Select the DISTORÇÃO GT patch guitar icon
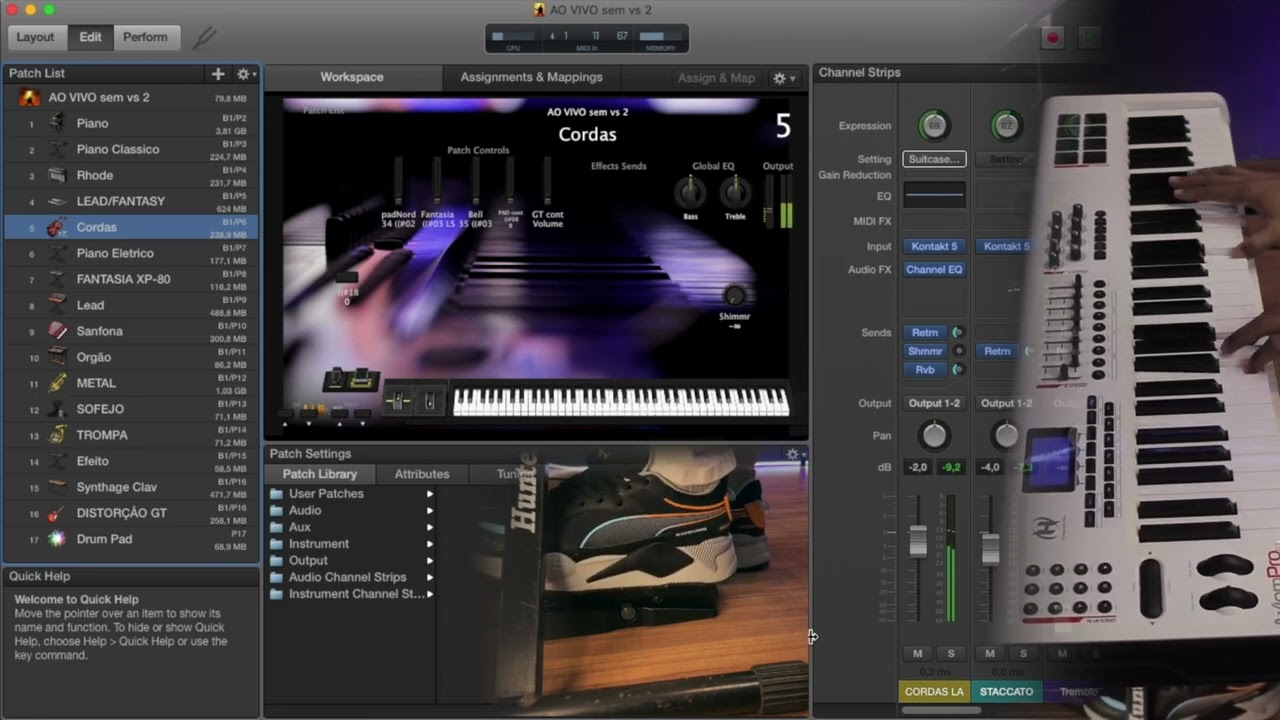This screenshot has height=720, width=1280. pos(58,513)
